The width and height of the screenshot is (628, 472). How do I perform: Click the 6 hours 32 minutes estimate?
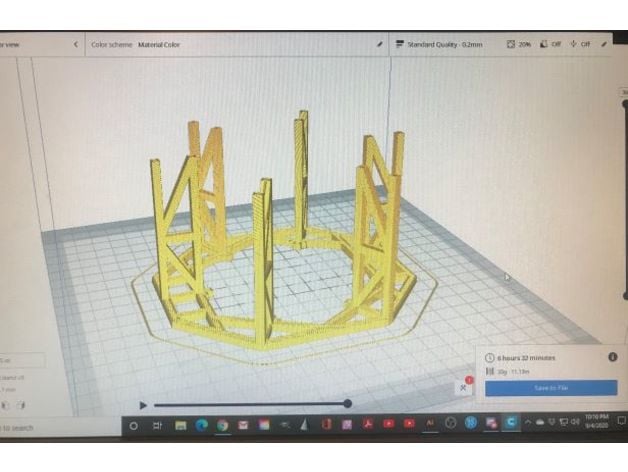(x=526, y=358)
